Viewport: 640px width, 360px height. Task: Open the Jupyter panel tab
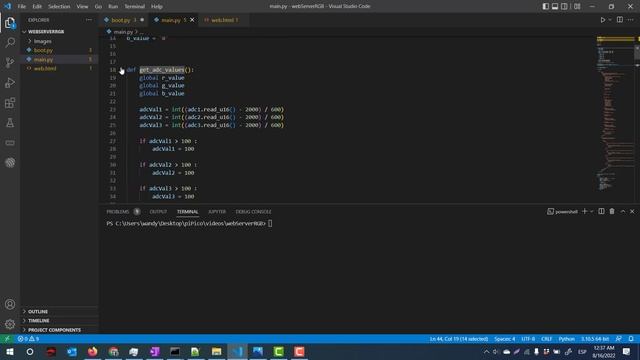click(217, 211)
